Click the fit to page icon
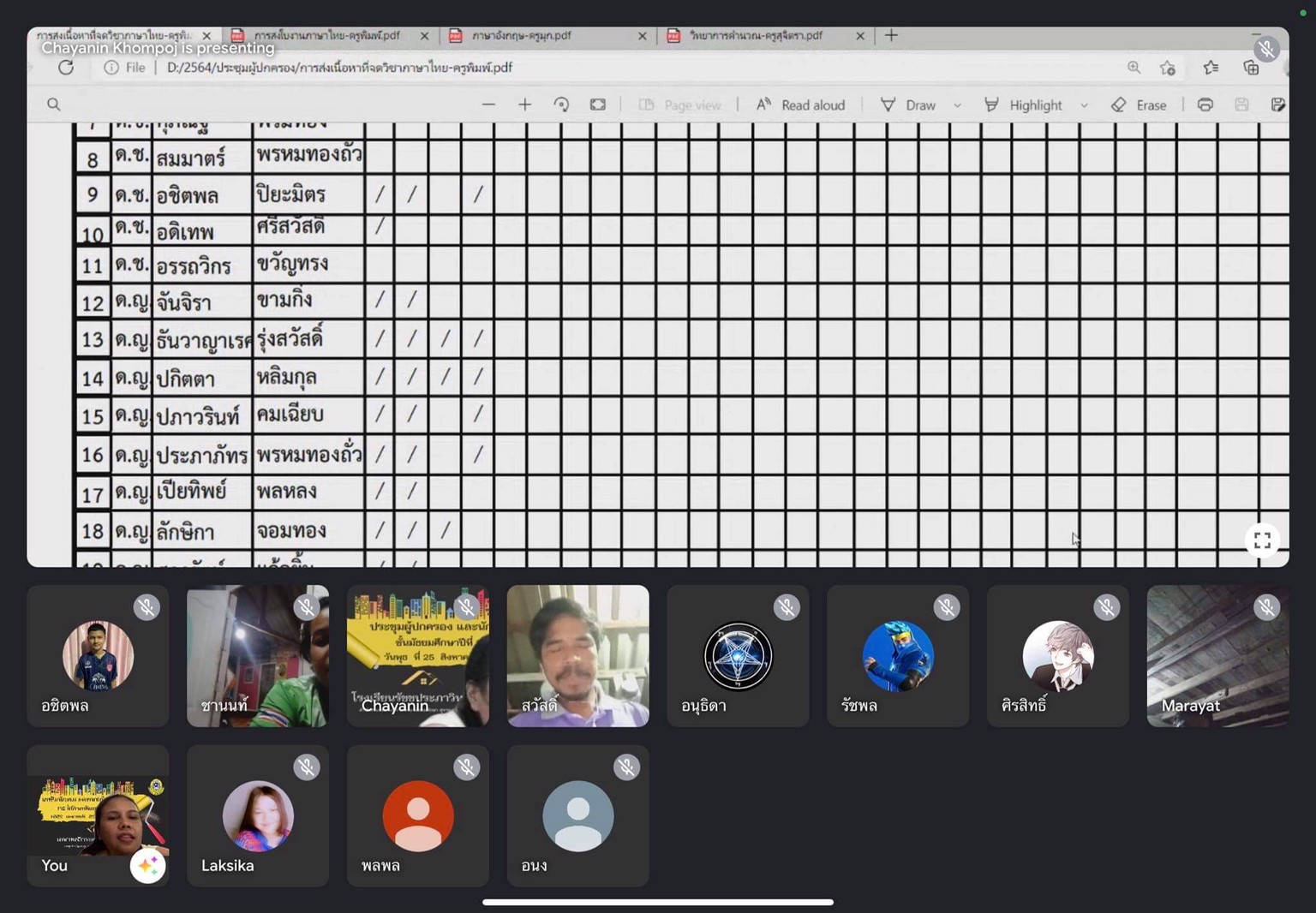 click(x=598, y=104)
